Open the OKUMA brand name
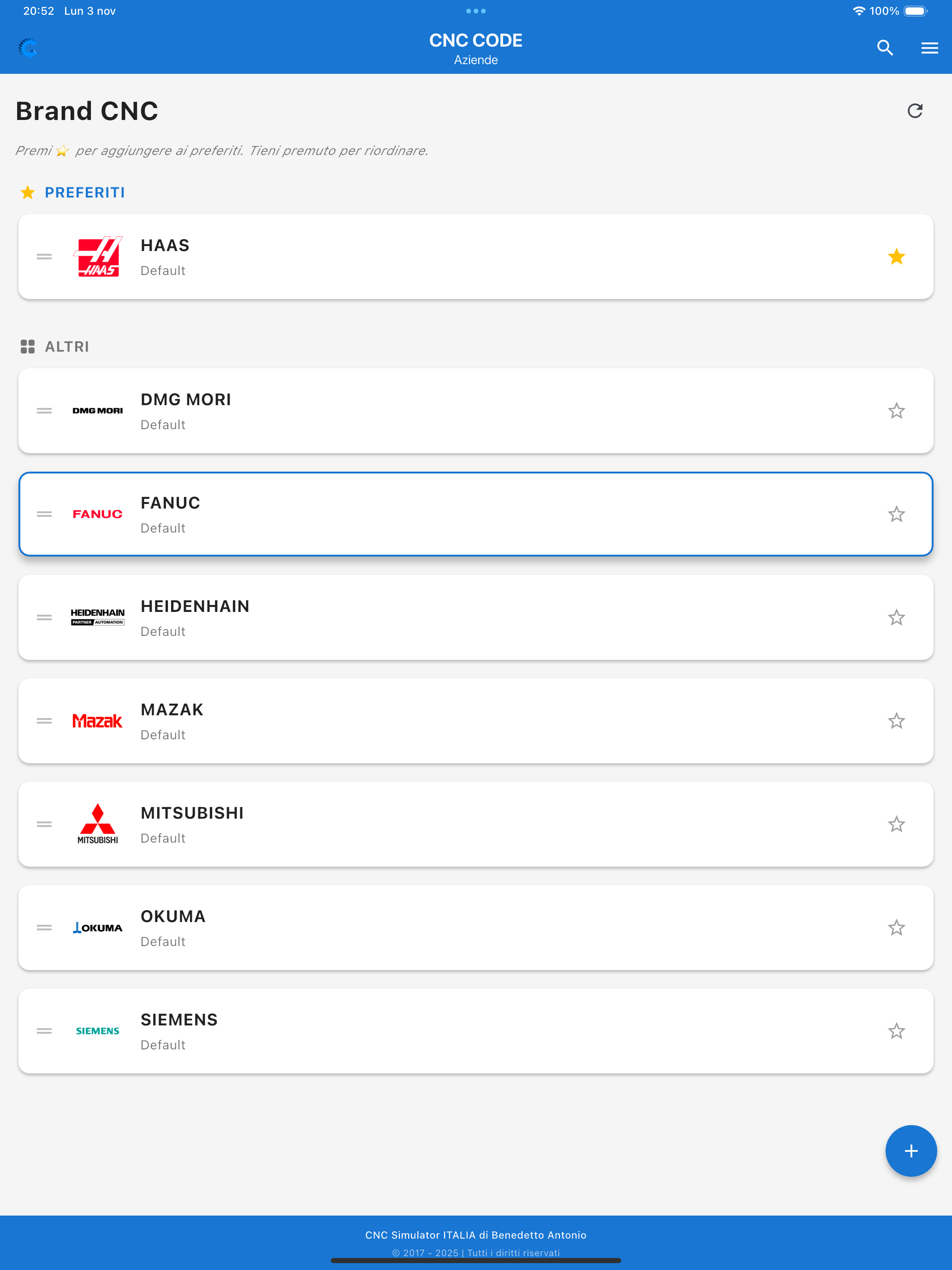 (x=173, y=916)
